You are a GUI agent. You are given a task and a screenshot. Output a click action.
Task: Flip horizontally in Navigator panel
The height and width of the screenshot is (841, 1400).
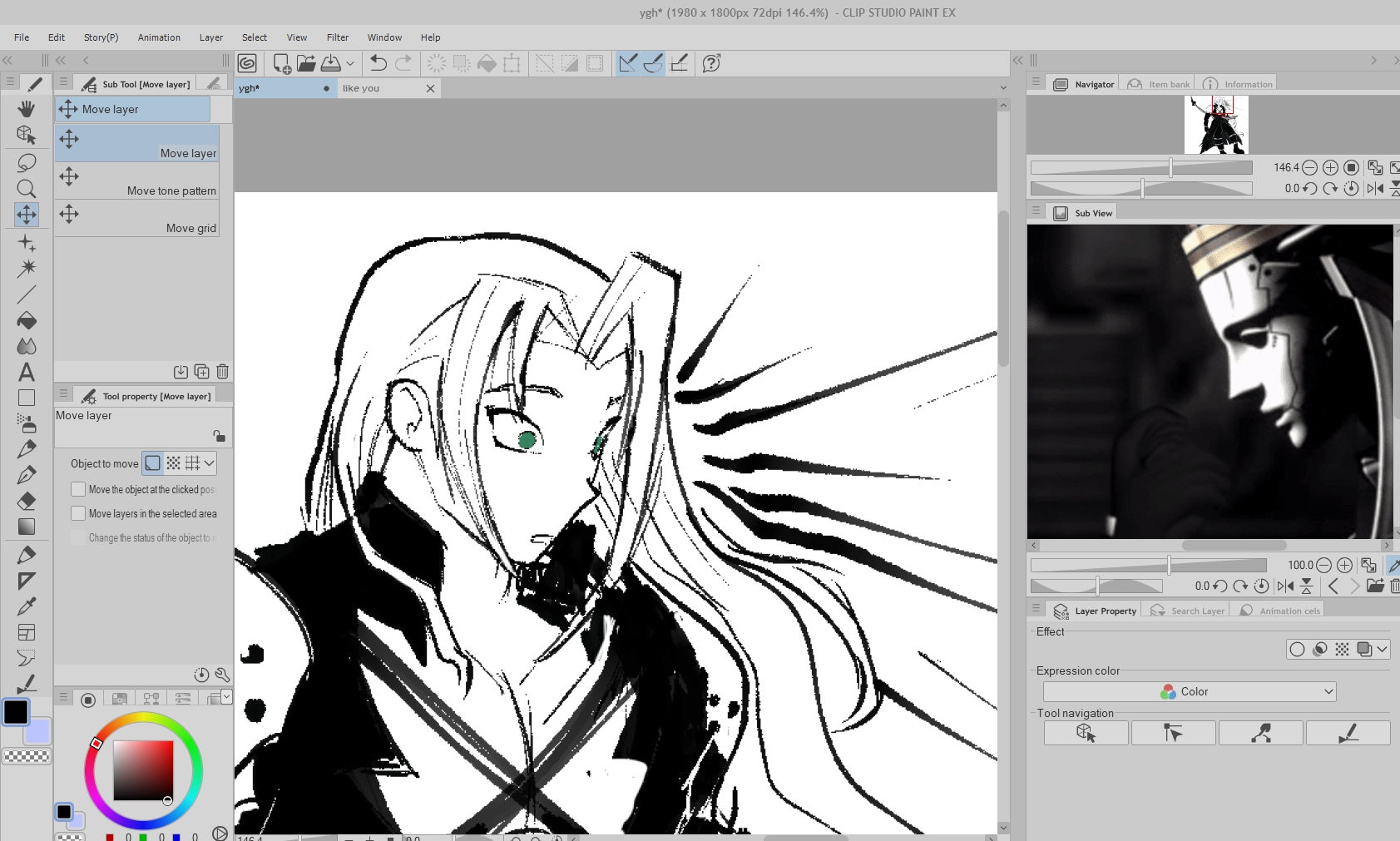(1375, 188)
